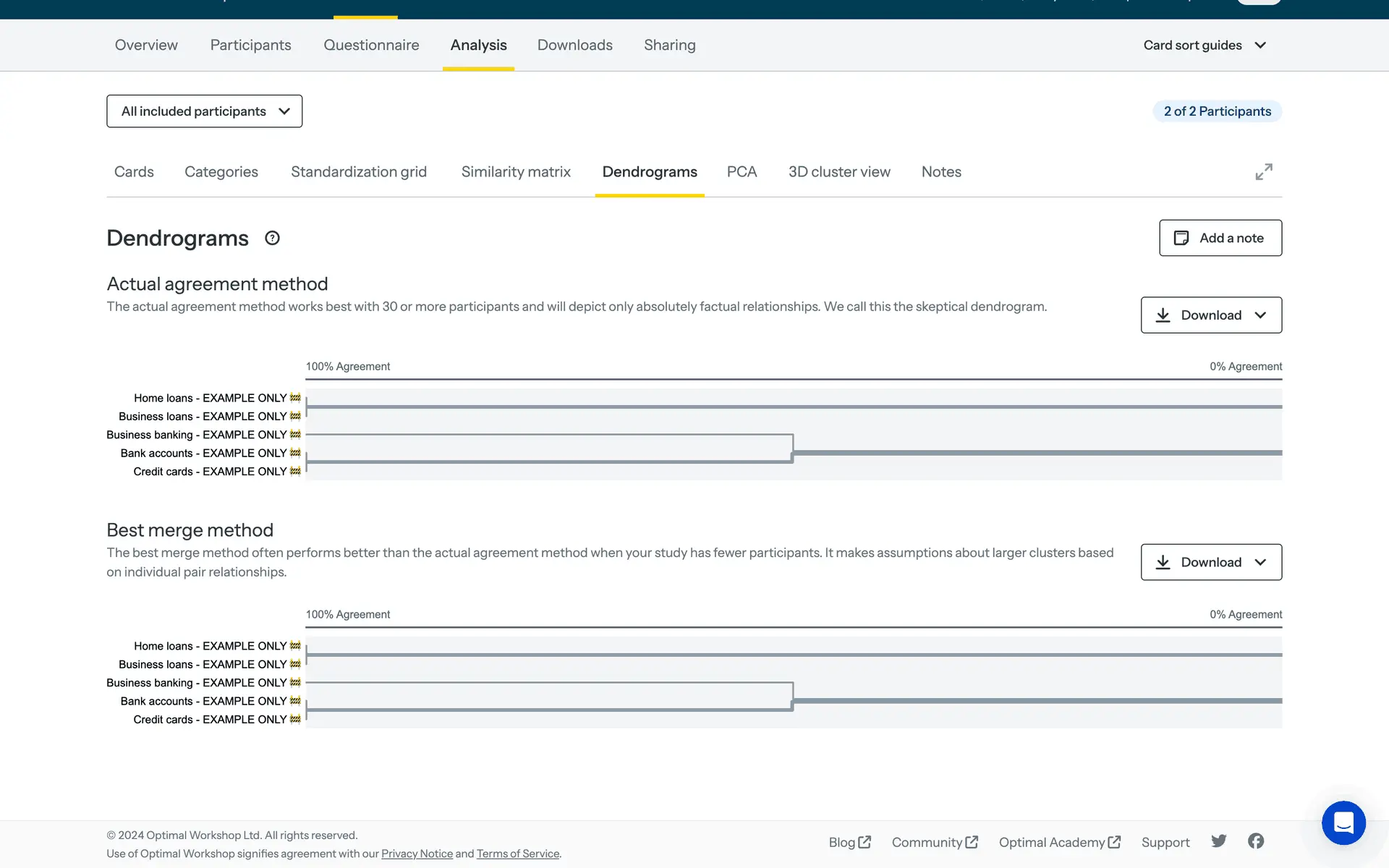Image resolution: width=1389 pixels, height=868 pixels.
Task: Open Download dropdown for Best merge method
Action: (1211, 562)
